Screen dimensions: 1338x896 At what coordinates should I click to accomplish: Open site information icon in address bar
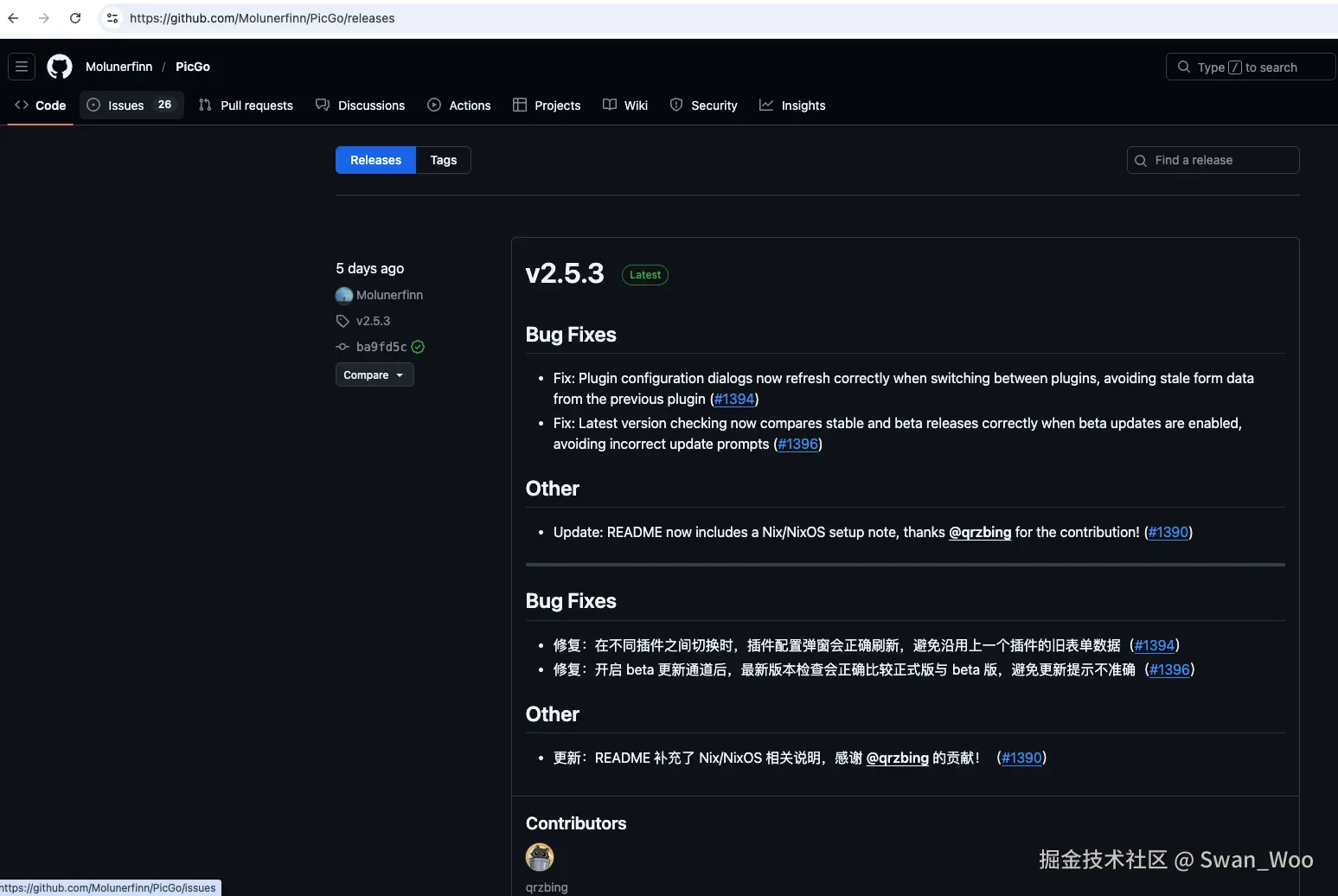[x=112, y=17]
